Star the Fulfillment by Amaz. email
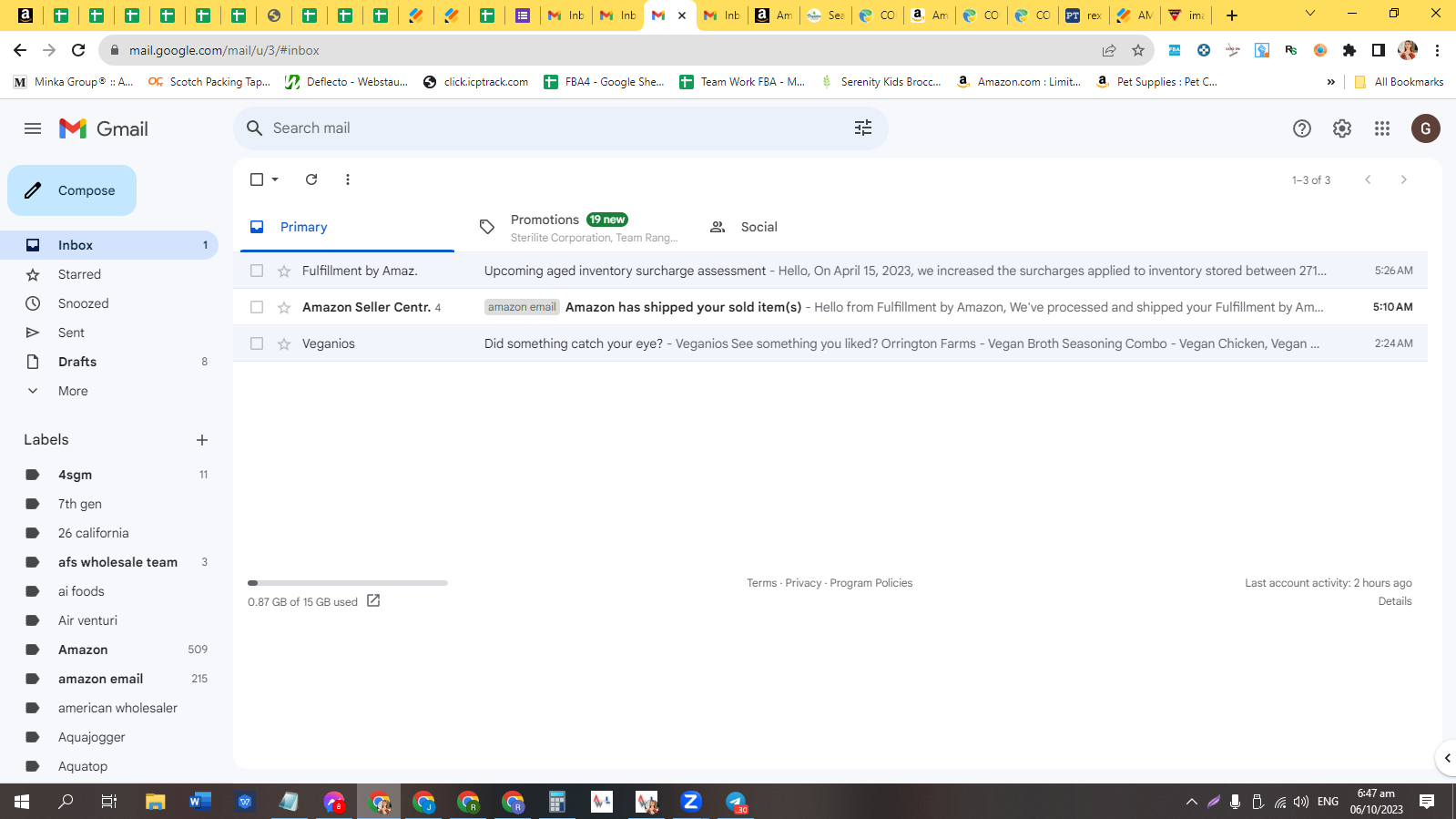Viewport: 1456px width, 819px height. click(x=284, y=271)
